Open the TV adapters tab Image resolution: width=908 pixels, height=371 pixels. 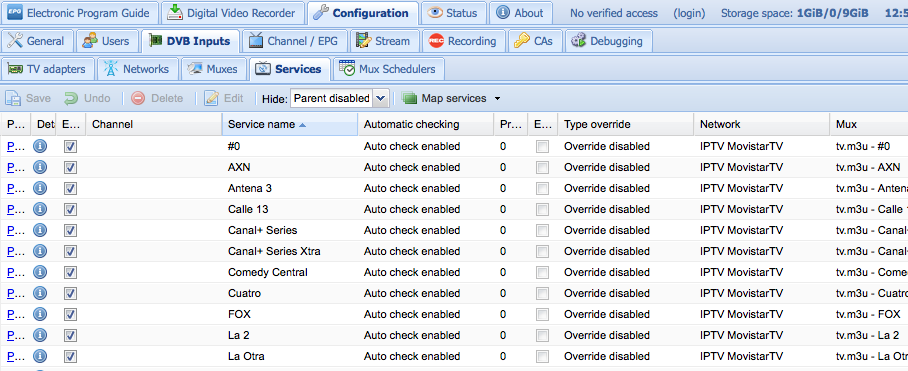pos(47,69)
